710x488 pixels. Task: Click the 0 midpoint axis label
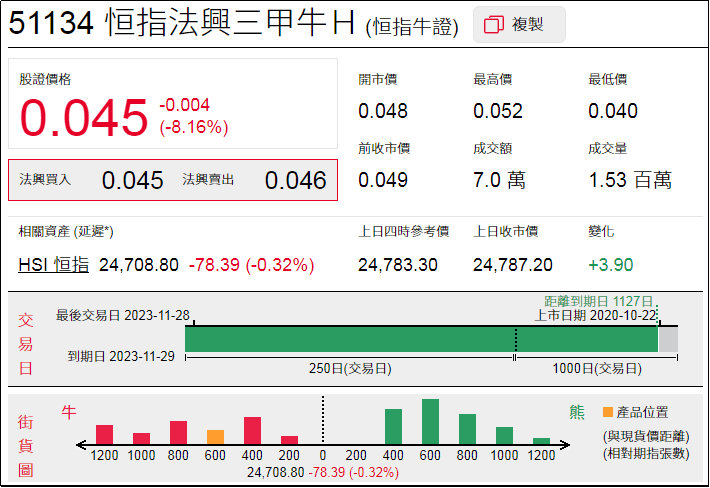(322, 455)
